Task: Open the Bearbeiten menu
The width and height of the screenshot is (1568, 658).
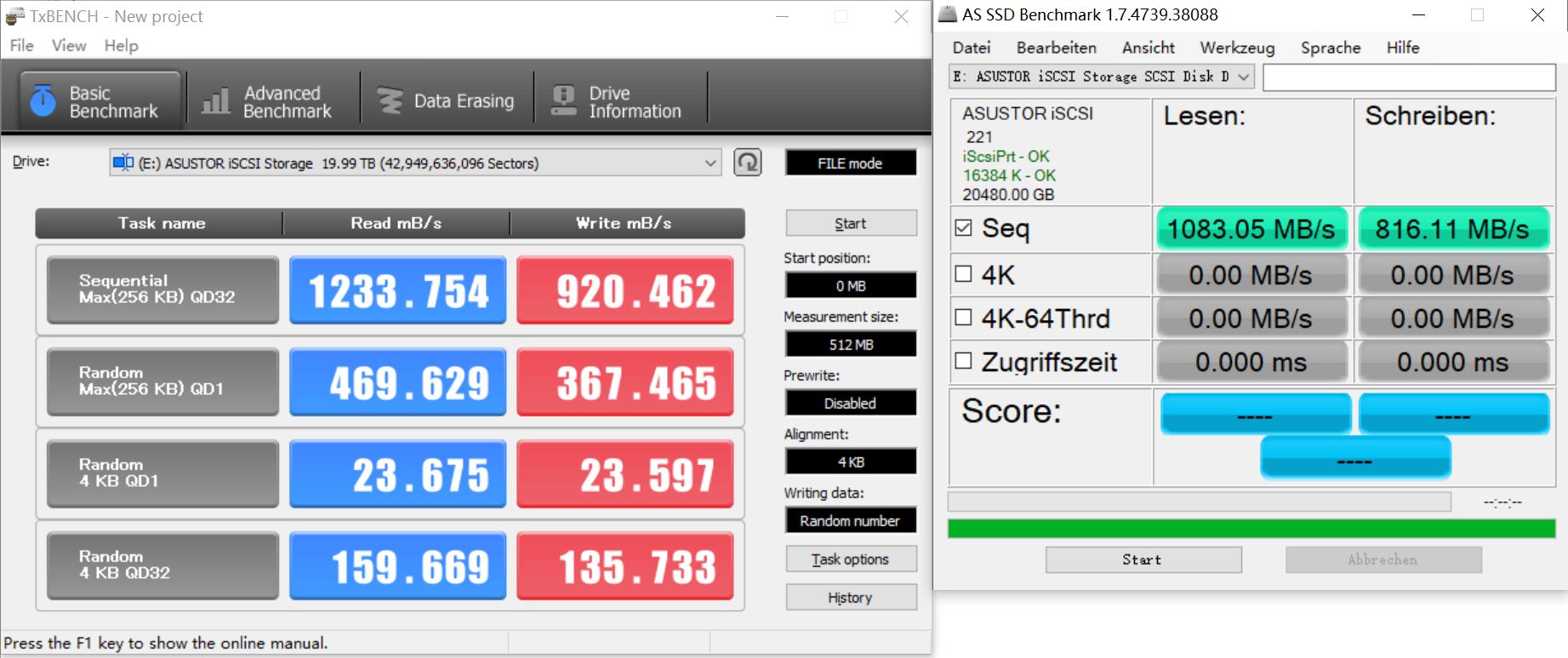Action: click(1056, 48)
